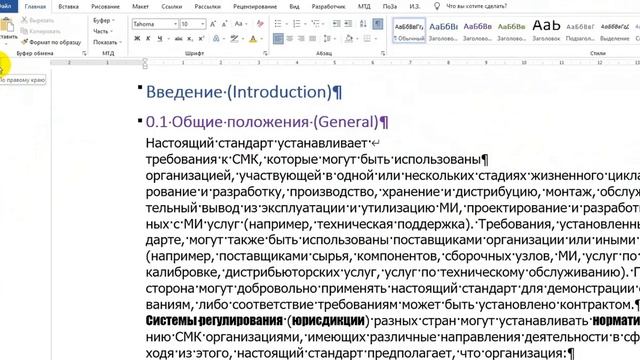Toggle paragraph marks display (¶)
Viewport: 640px width, 360px height.
378,24
